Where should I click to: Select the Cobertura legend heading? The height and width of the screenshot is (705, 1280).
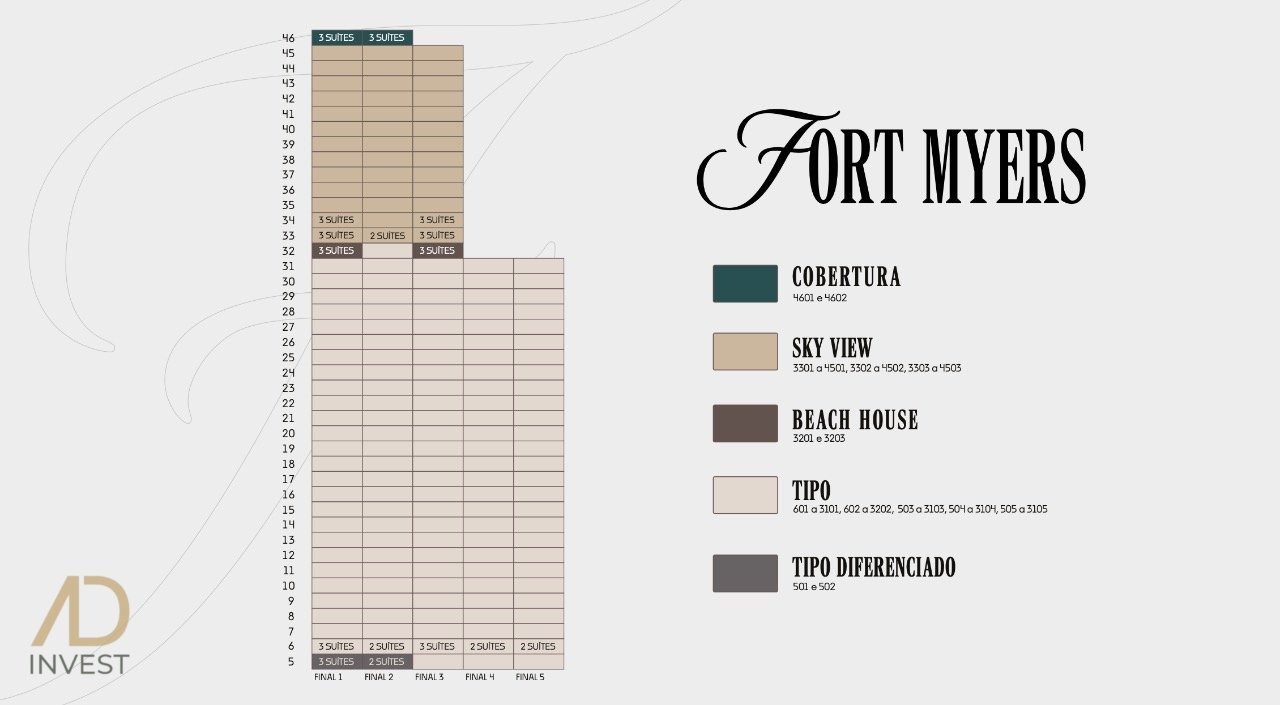846,277
